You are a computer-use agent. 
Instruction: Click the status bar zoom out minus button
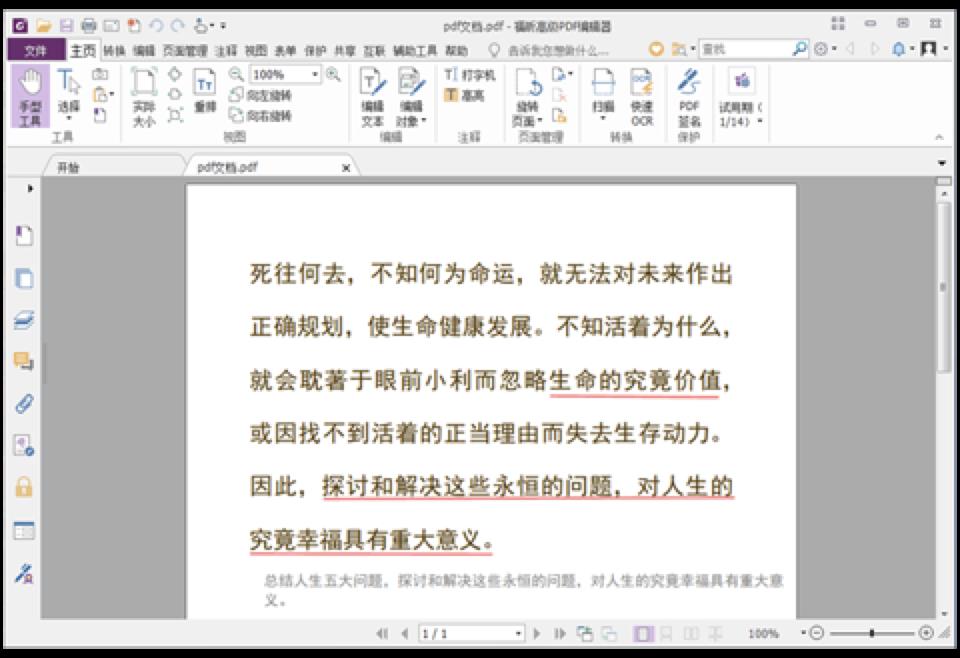(x=817, y=633)
